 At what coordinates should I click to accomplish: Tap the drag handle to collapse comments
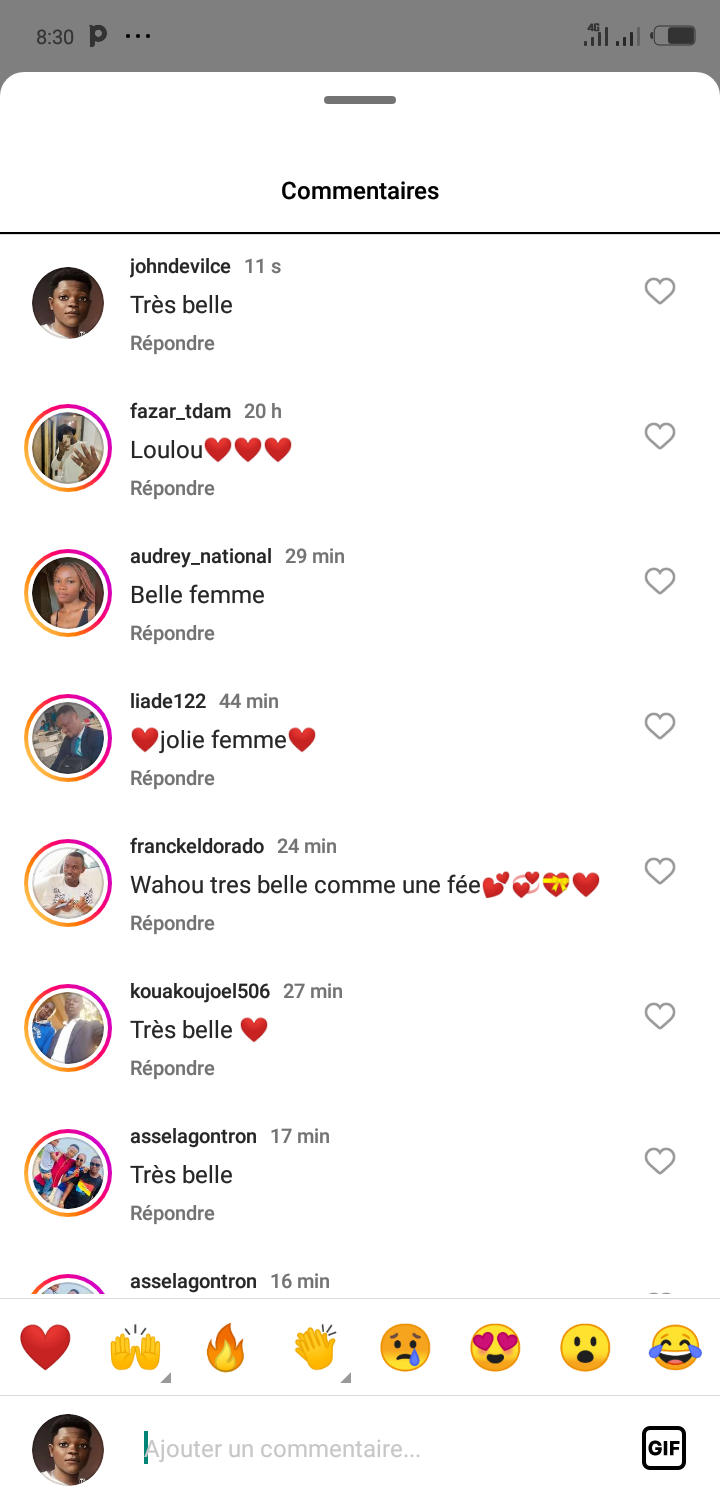pyautogui.click(x=360, y=100)
